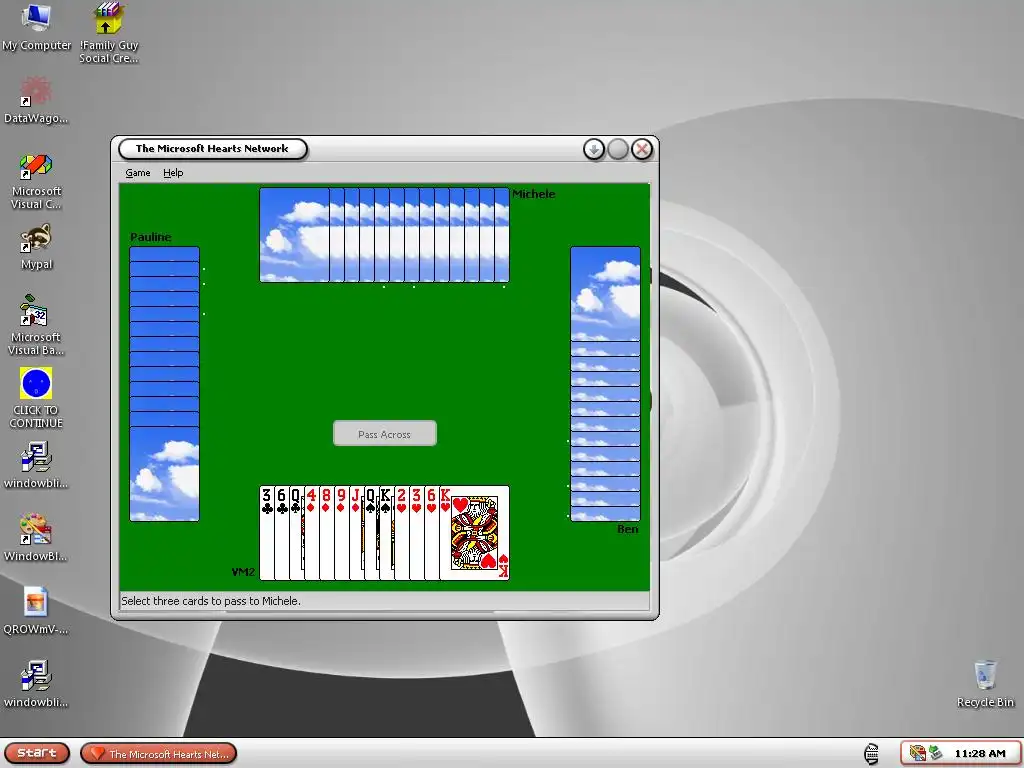Open the Start menu
The width and height of the screenshot is (1024, 768).
[x=36, y=753]
